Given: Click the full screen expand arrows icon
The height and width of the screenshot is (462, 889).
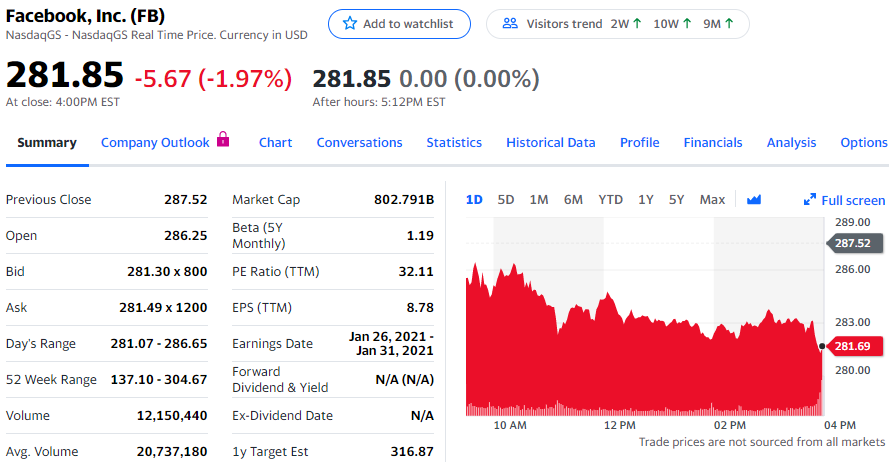Looking at the screenshot, I should 810,200.
